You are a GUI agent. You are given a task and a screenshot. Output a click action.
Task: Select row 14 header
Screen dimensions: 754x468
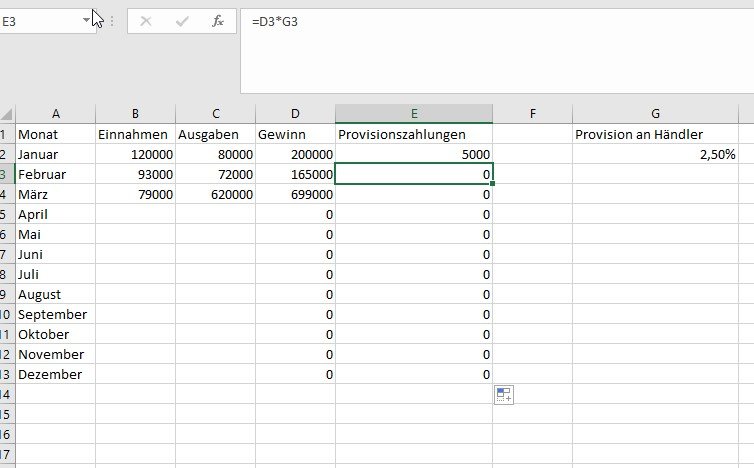click(7, 394)
